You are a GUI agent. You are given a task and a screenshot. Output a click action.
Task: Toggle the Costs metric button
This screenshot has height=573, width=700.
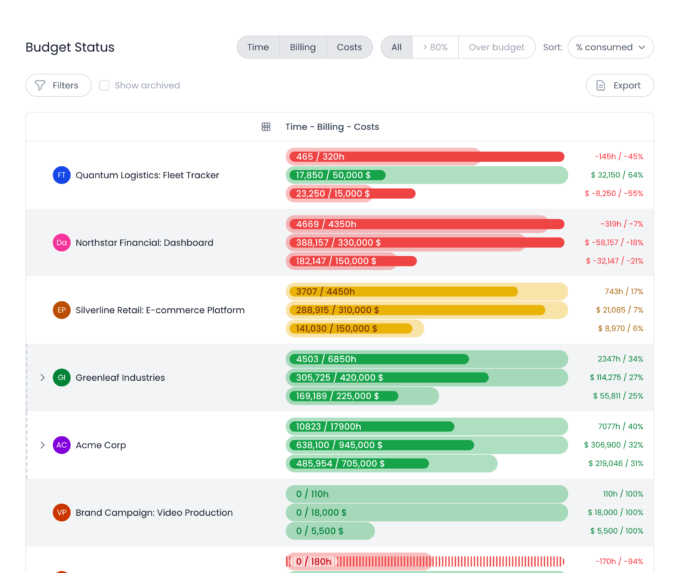point(349,47)
